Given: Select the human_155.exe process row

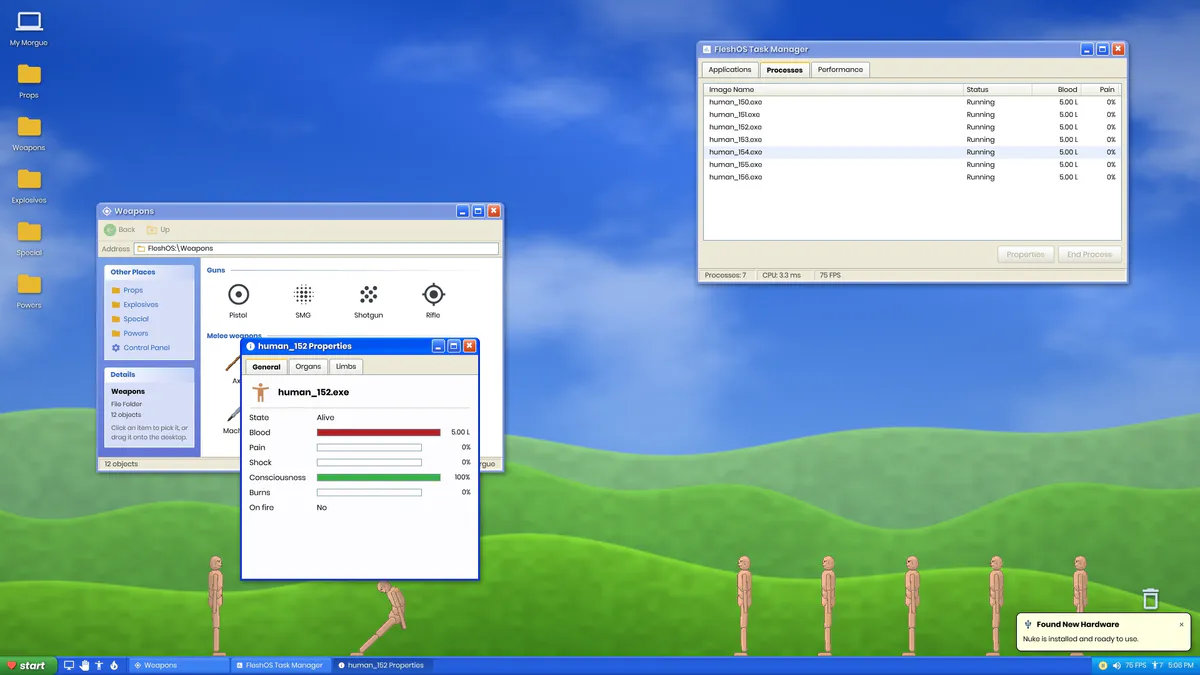Looking at the screenshot, I should pyautogui.click(x=912, y=164).
